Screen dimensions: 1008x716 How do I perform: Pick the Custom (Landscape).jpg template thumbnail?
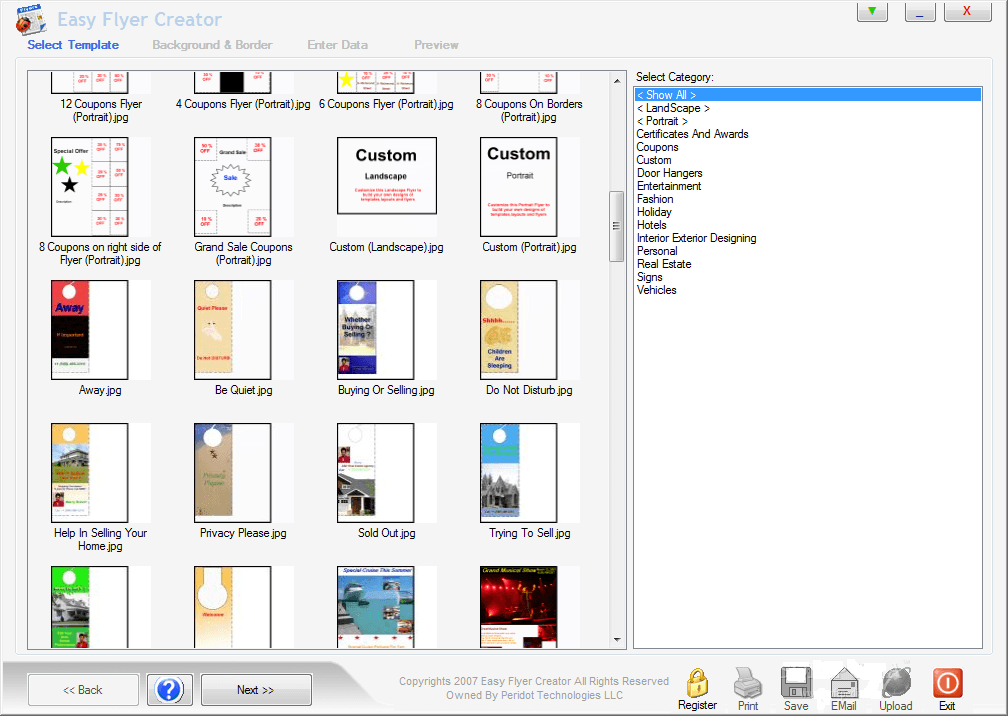(387, 175)
